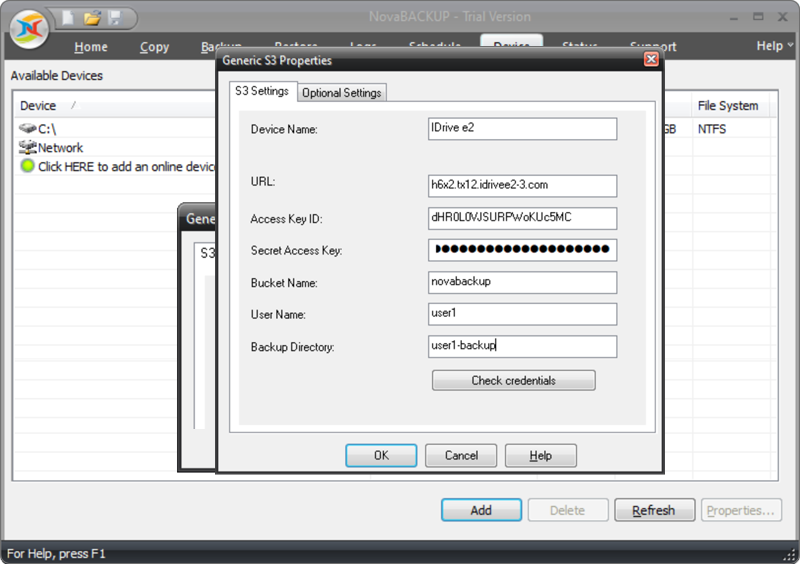Click the File System column header
The width and height of the screenshot is (800, 564).
pos(728,106)
